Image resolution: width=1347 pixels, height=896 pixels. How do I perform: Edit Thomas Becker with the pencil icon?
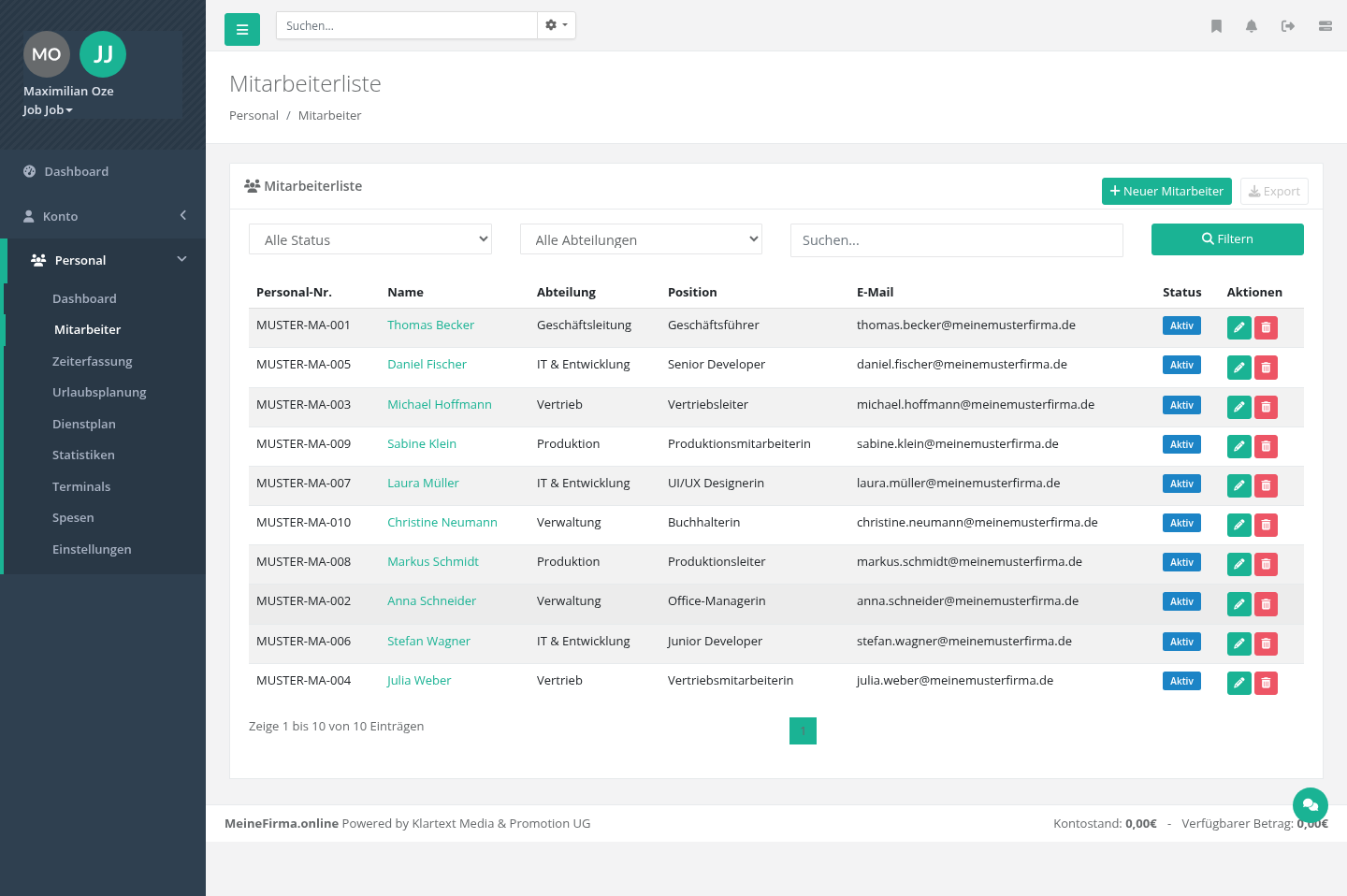tap(1238, 327)
